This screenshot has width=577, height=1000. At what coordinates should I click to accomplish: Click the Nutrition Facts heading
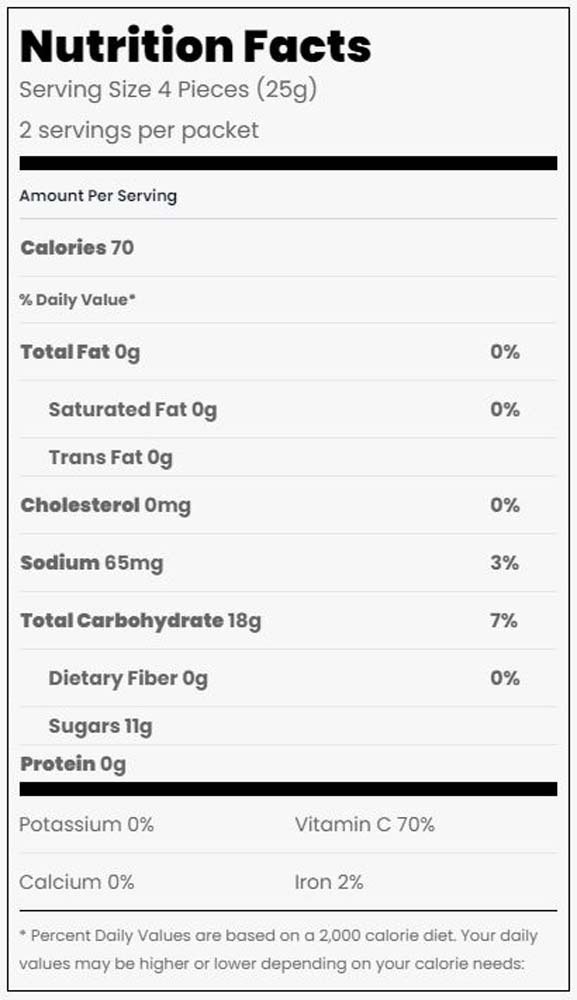[x=195, y=46]
